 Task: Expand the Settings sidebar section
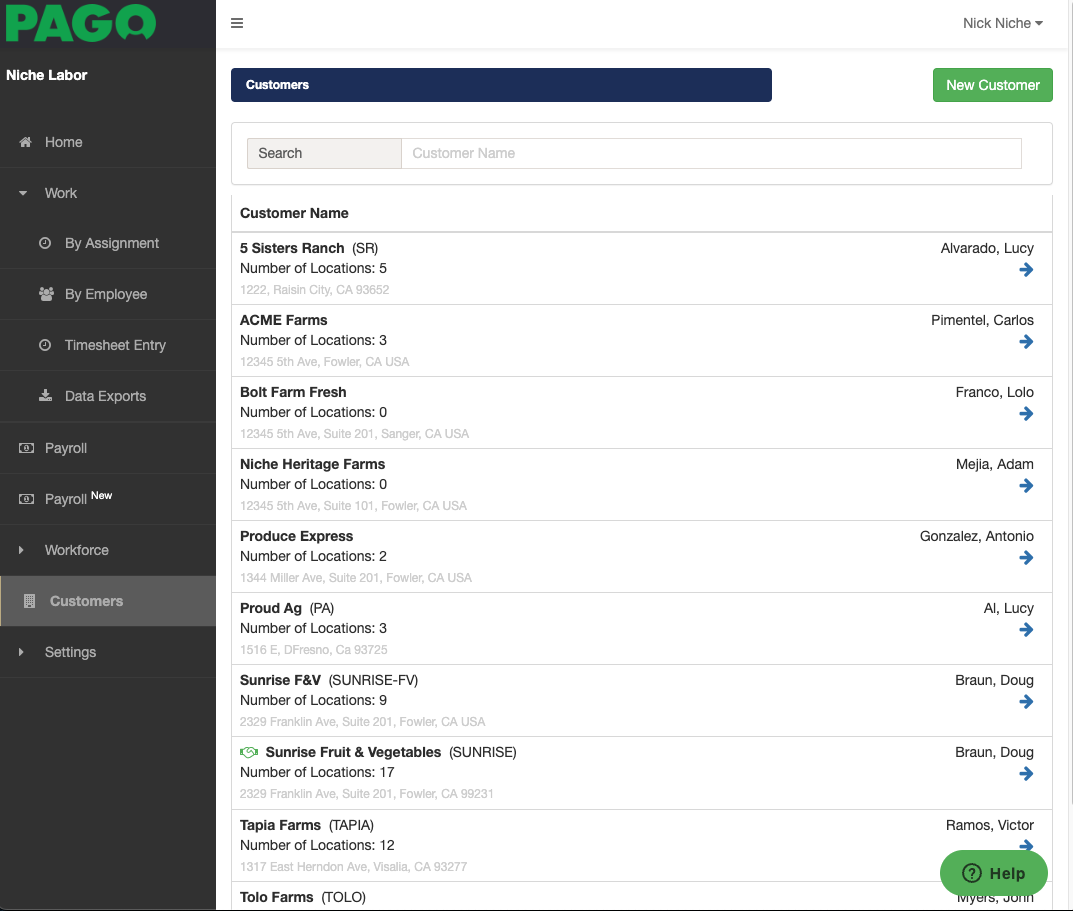(x=70, y=652)
